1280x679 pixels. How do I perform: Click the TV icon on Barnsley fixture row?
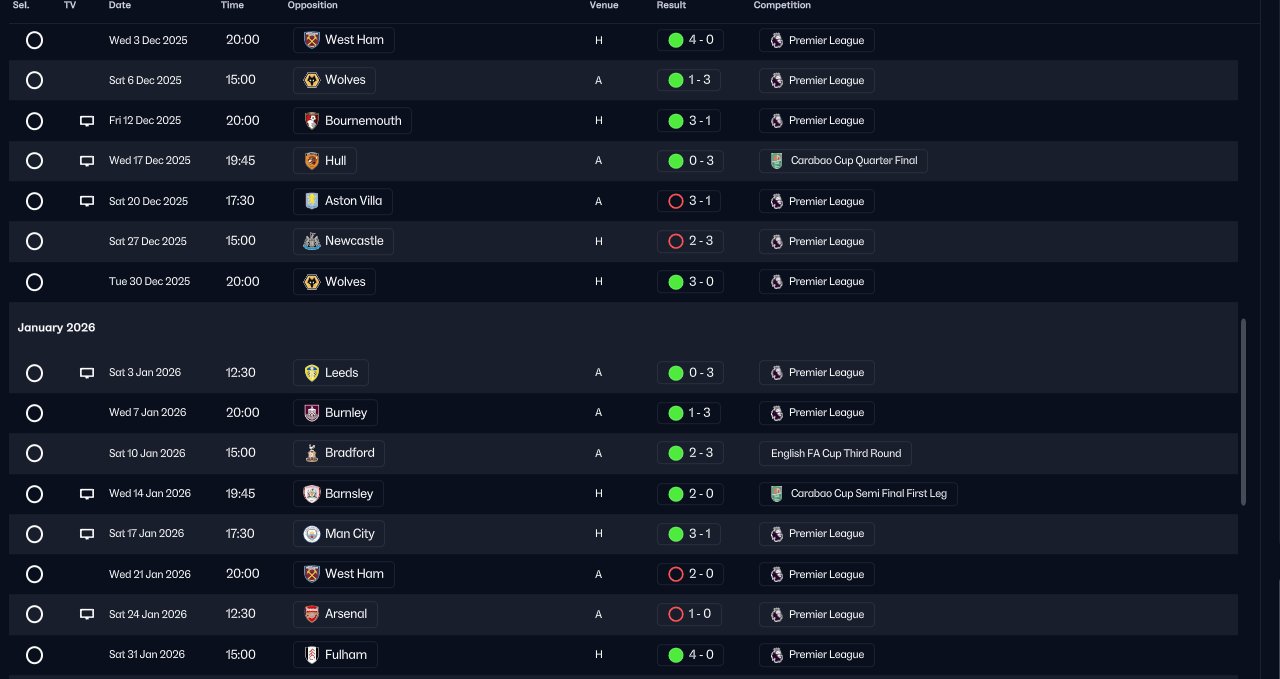click(87, 494)
